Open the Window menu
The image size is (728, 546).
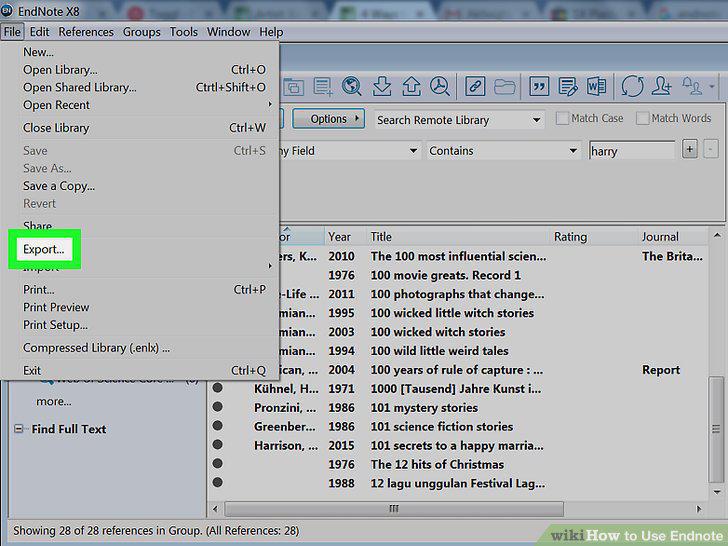(228, 32)
